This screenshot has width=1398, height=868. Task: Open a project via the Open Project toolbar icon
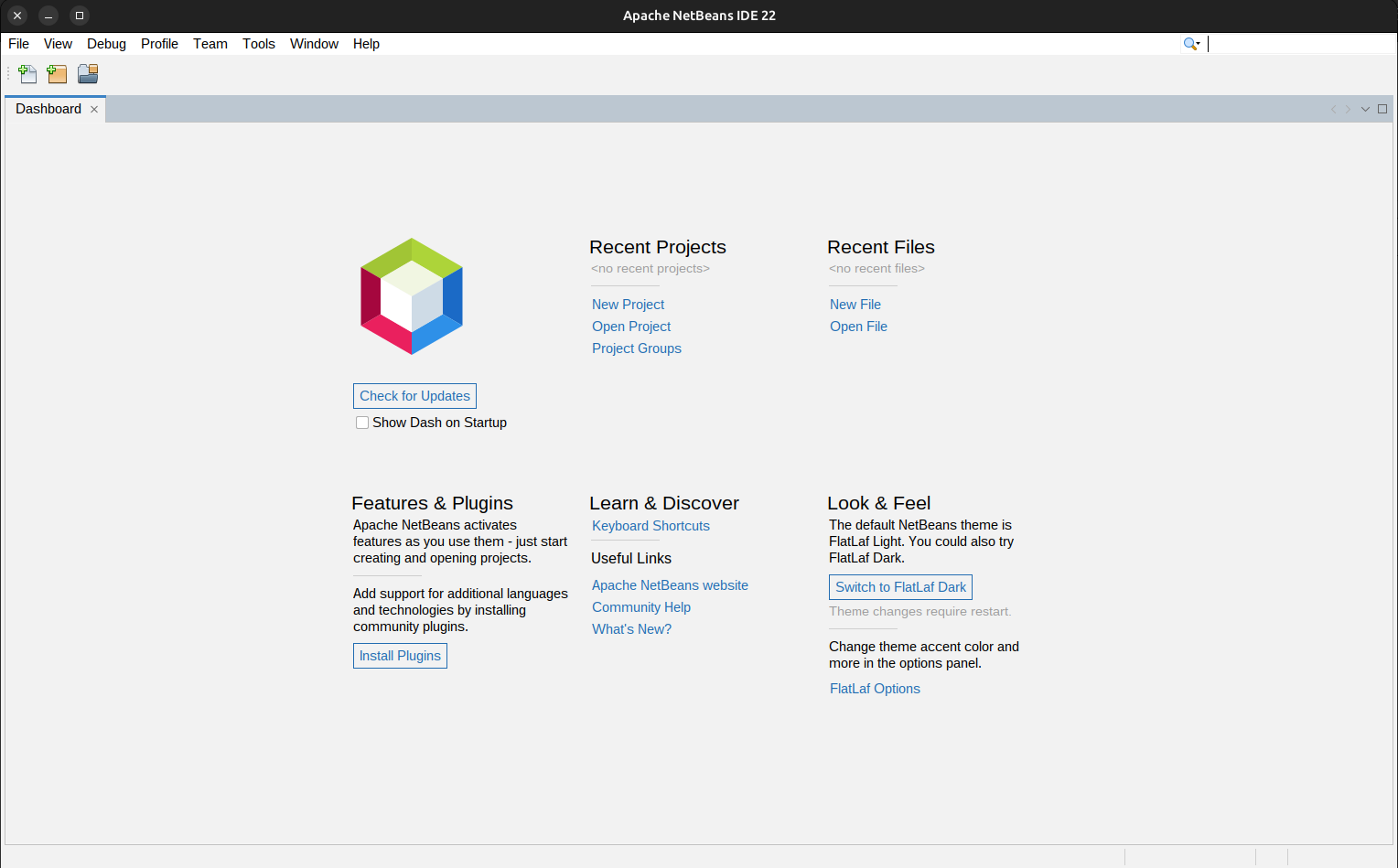click(x=87, y=74)
